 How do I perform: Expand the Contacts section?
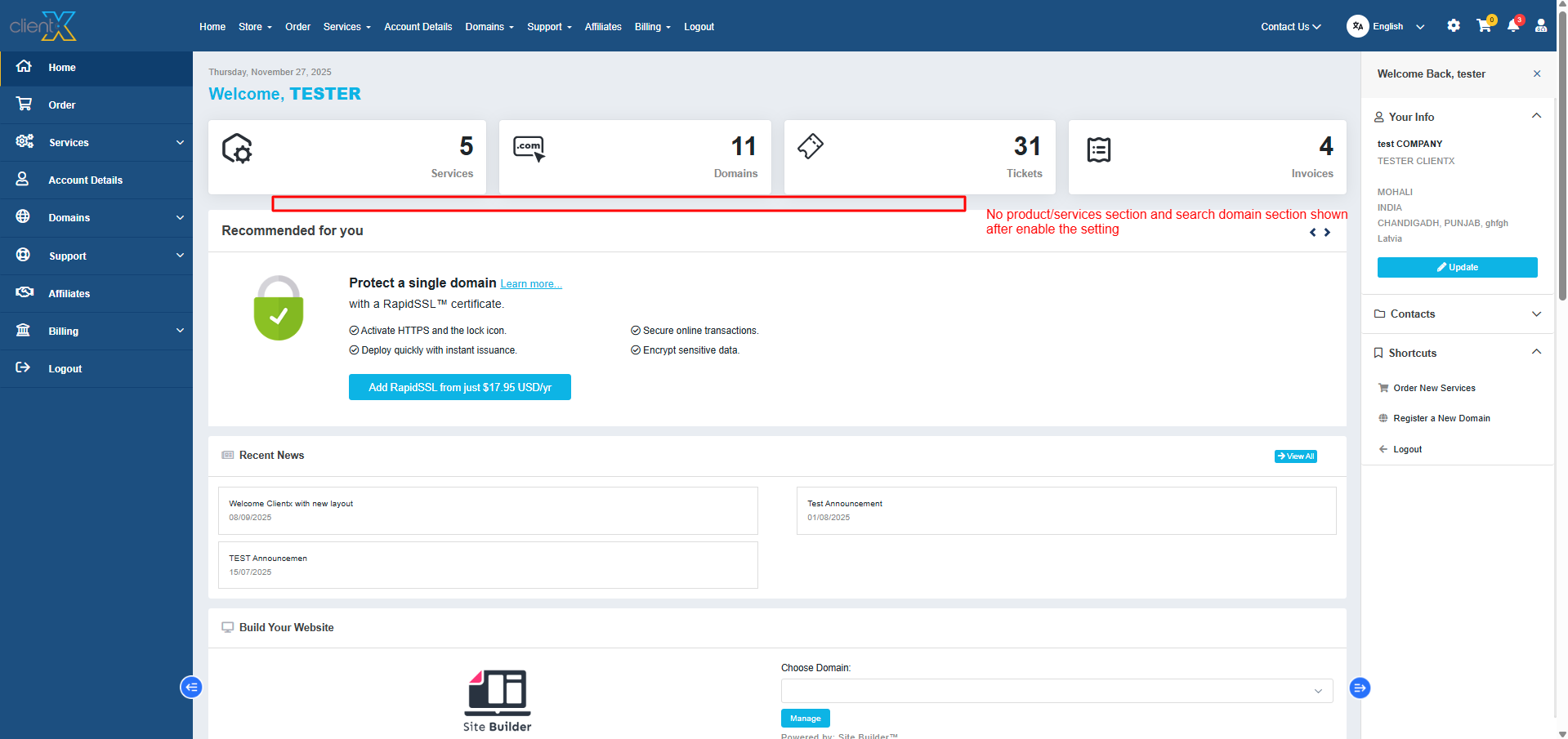[x=1536, y=314]
